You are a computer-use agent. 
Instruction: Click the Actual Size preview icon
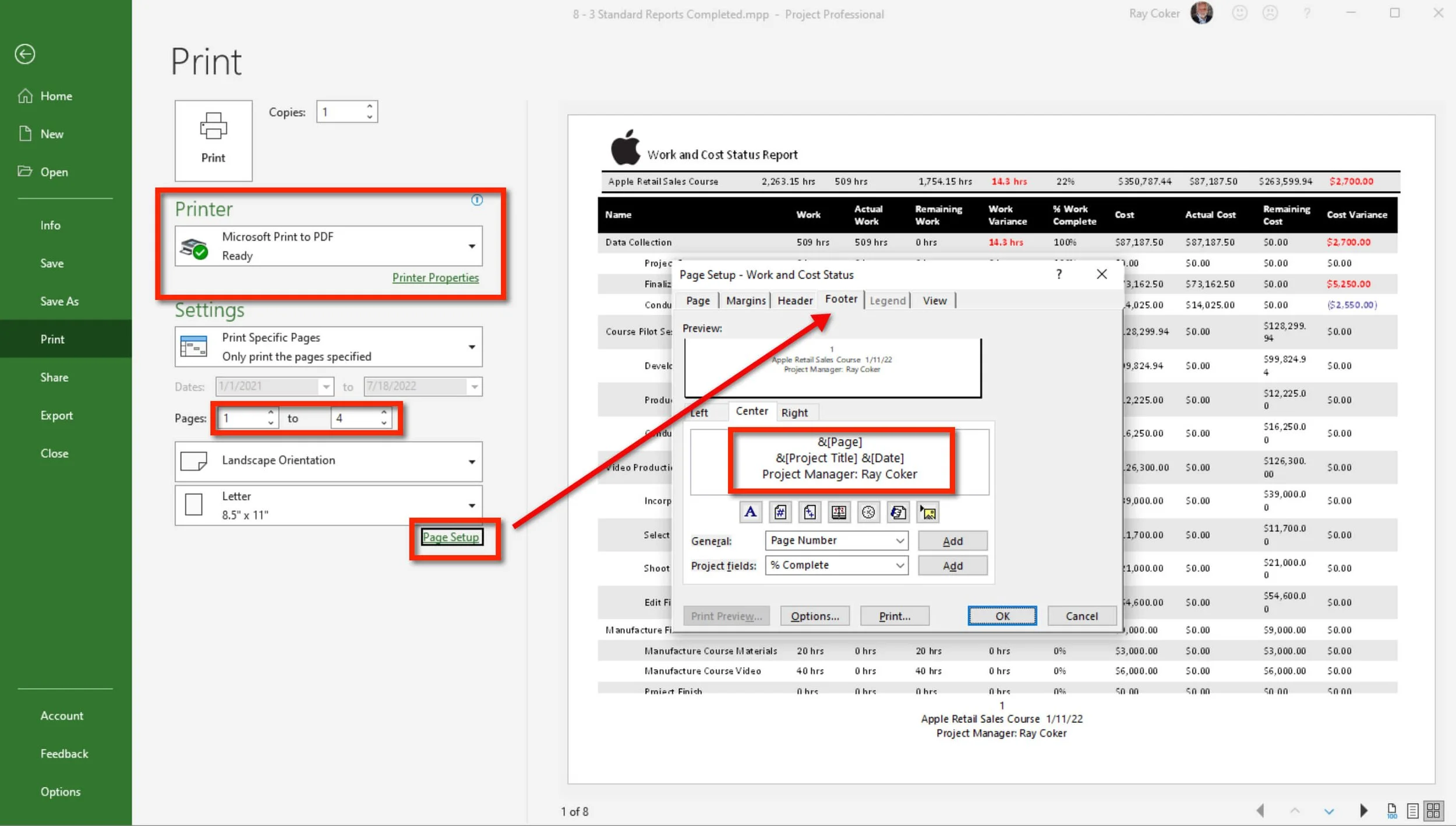tap(1392, 810)
